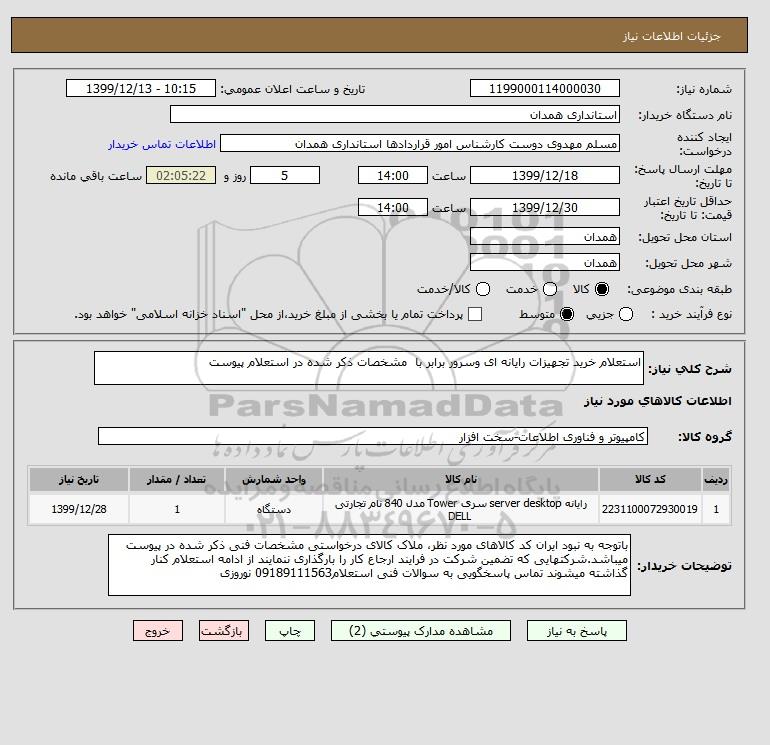Click the request creator name field
Viewport: 770px width, 745px height.
click(x=420, y=143)
